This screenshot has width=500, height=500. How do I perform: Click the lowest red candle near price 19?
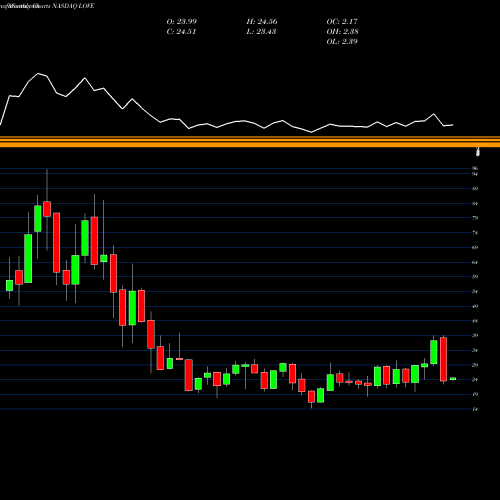coord(312,397)
